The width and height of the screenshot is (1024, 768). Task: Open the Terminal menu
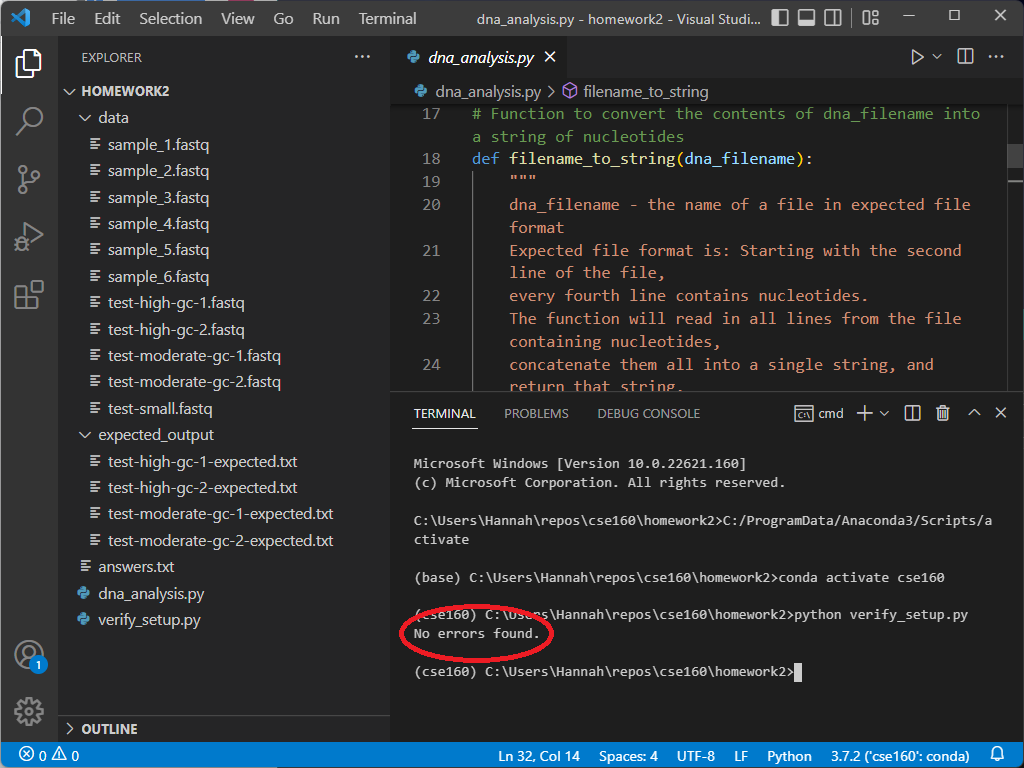387,18
